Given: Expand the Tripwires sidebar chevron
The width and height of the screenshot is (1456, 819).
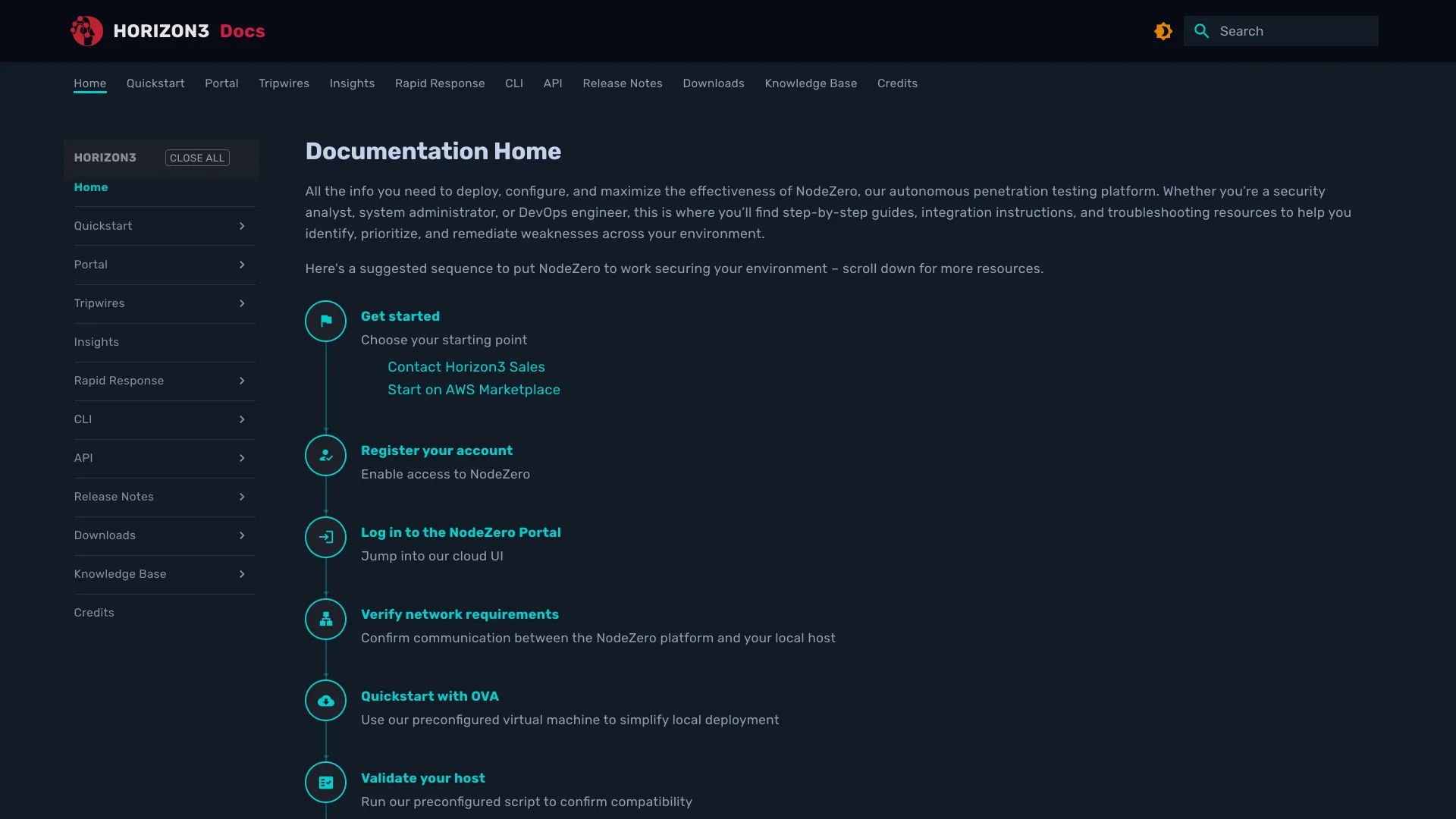Looking at the screenshot, I should coord(242,303).
